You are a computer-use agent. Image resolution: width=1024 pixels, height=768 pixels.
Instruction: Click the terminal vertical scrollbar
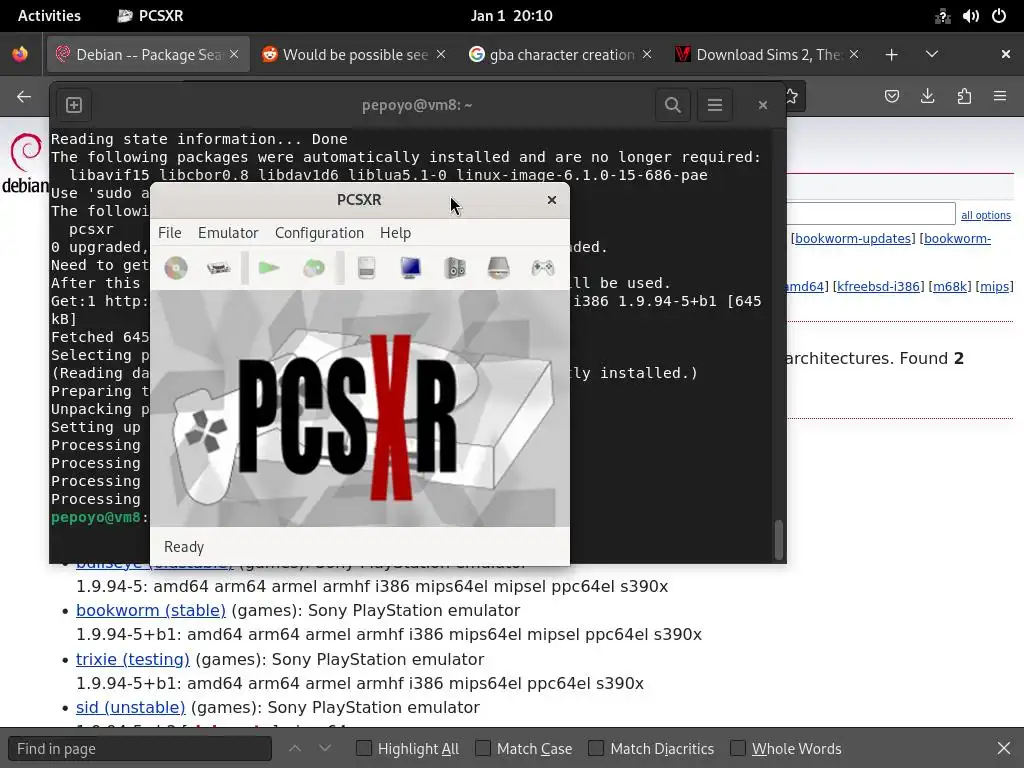click(x=778, y=540)
